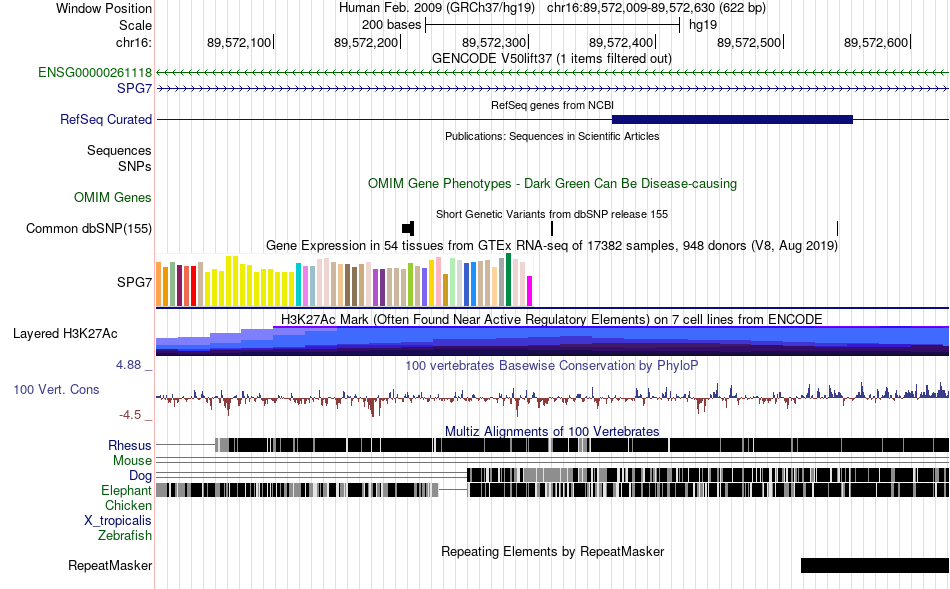Click the Elephant alignment blocks
950x589 pixels.
click(x=553, y=490)
